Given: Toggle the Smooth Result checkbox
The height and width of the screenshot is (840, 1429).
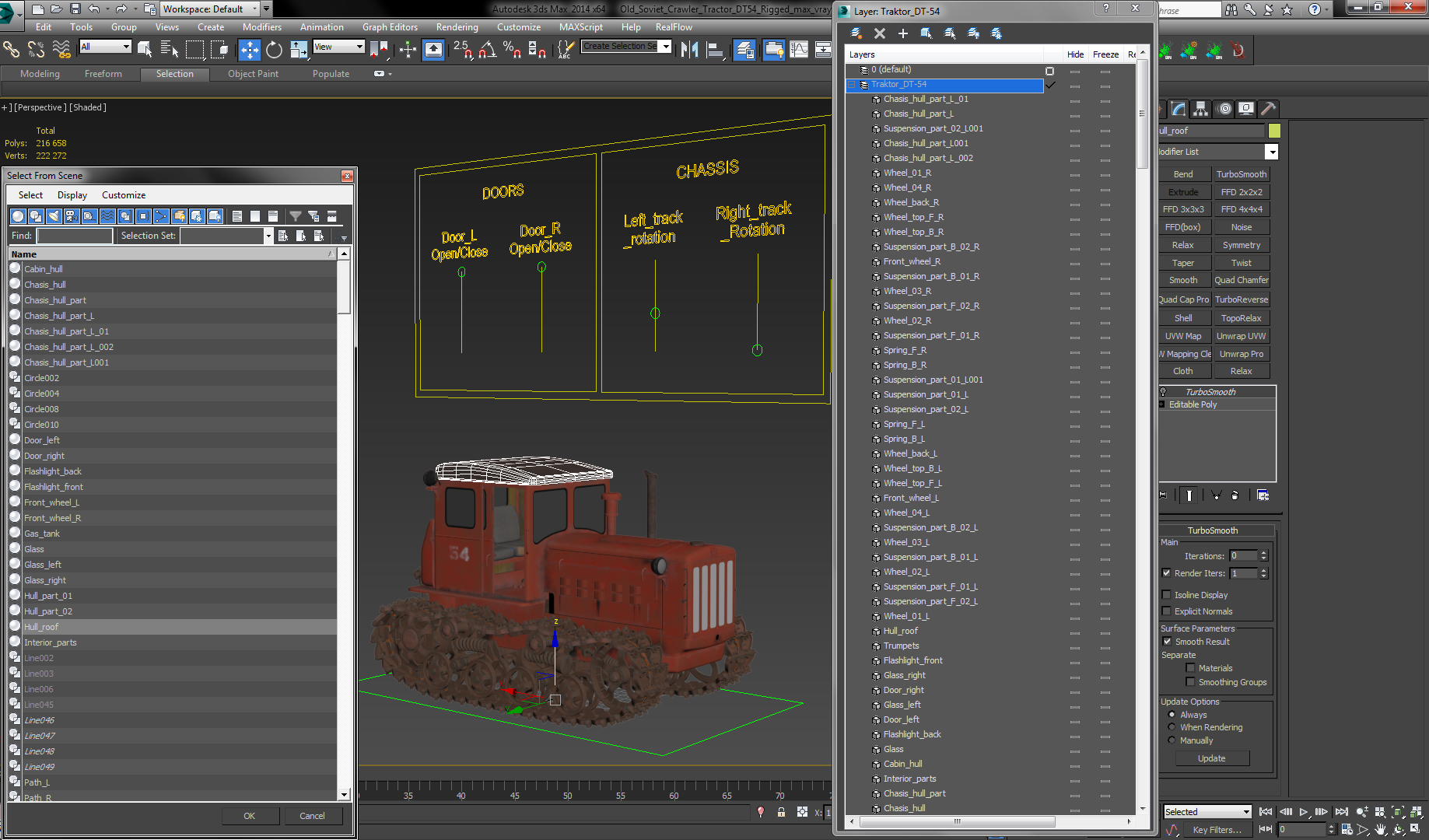Looking at the screenshot, I should tap(1167, 641).
